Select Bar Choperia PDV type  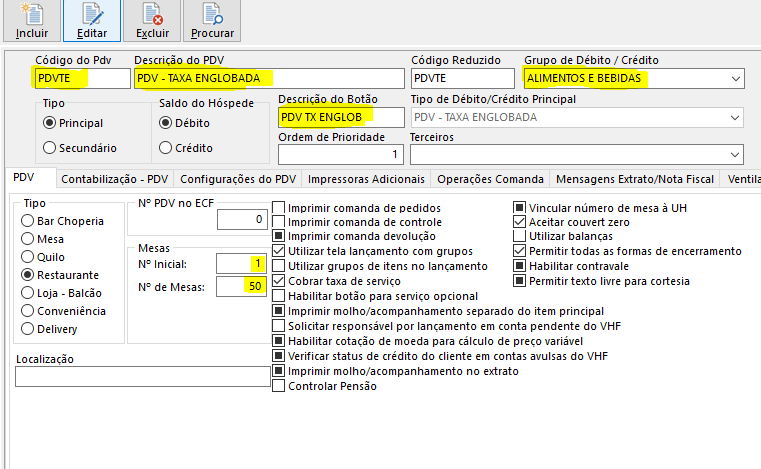coord(28,221)
